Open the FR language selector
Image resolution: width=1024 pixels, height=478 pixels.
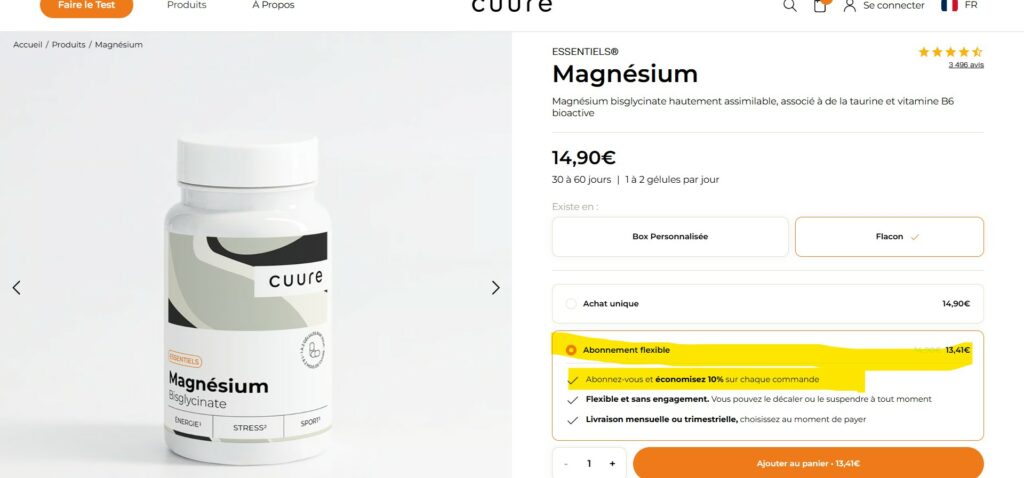pyautogui.click(x=970, y=5)
